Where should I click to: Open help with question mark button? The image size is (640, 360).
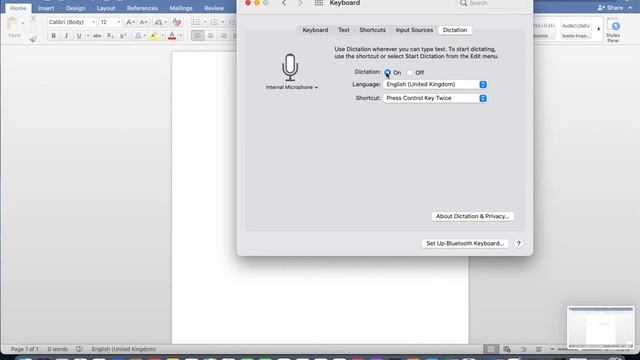(518, 244)
